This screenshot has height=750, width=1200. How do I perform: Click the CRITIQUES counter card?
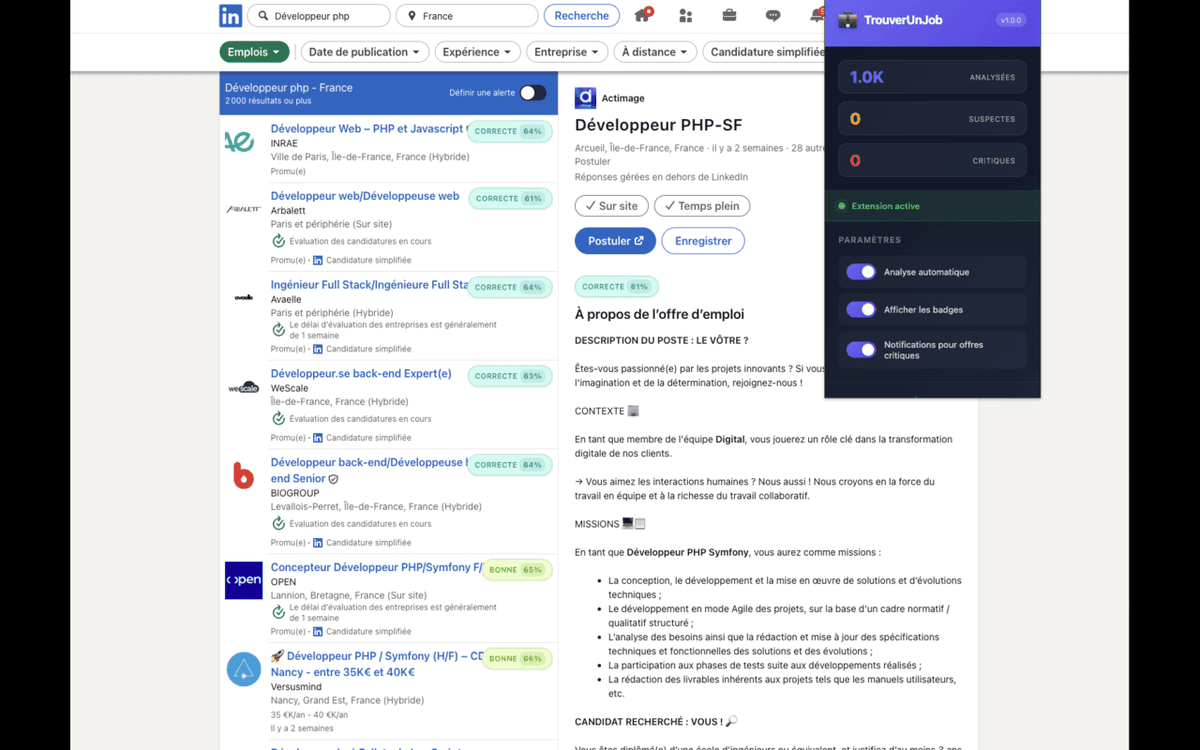[x=932, y=160]
